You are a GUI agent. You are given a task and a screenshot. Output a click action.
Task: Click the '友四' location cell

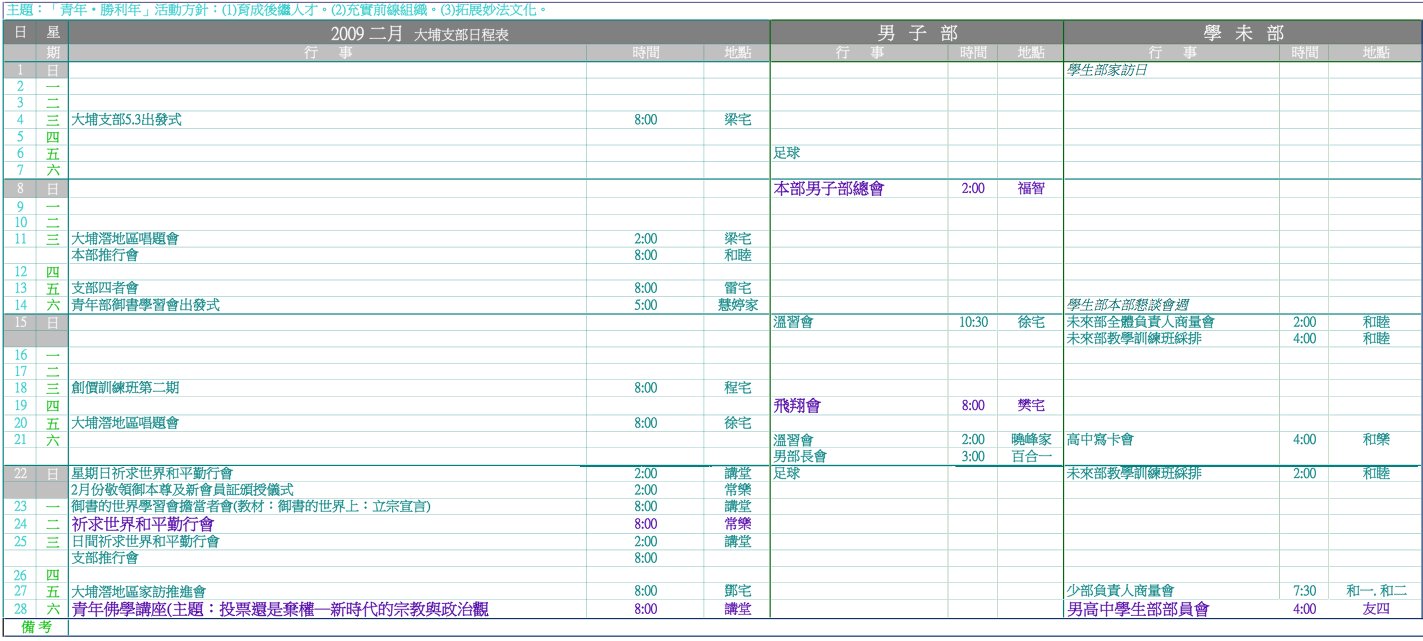[x=1376, y=608]
